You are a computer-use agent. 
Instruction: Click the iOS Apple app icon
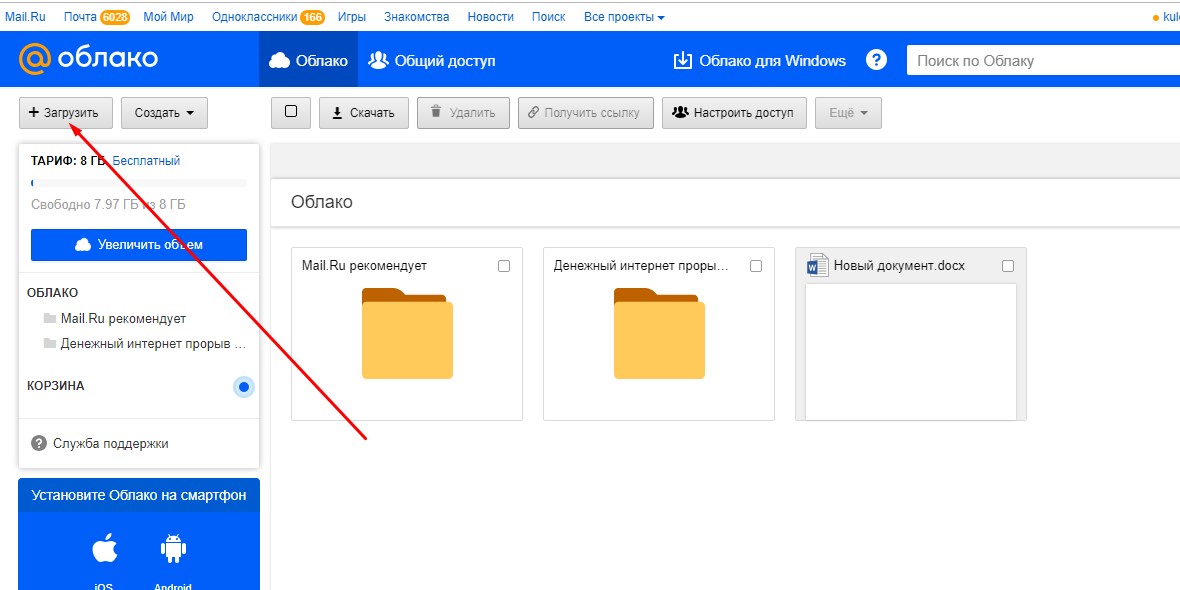pyautogui.click(x=105, y=549)
